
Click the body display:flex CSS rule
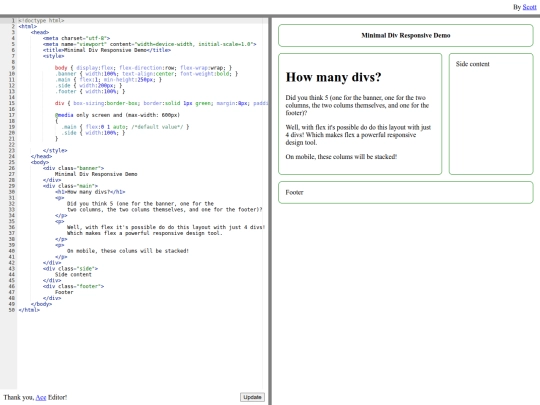click(x=143, y=68)
